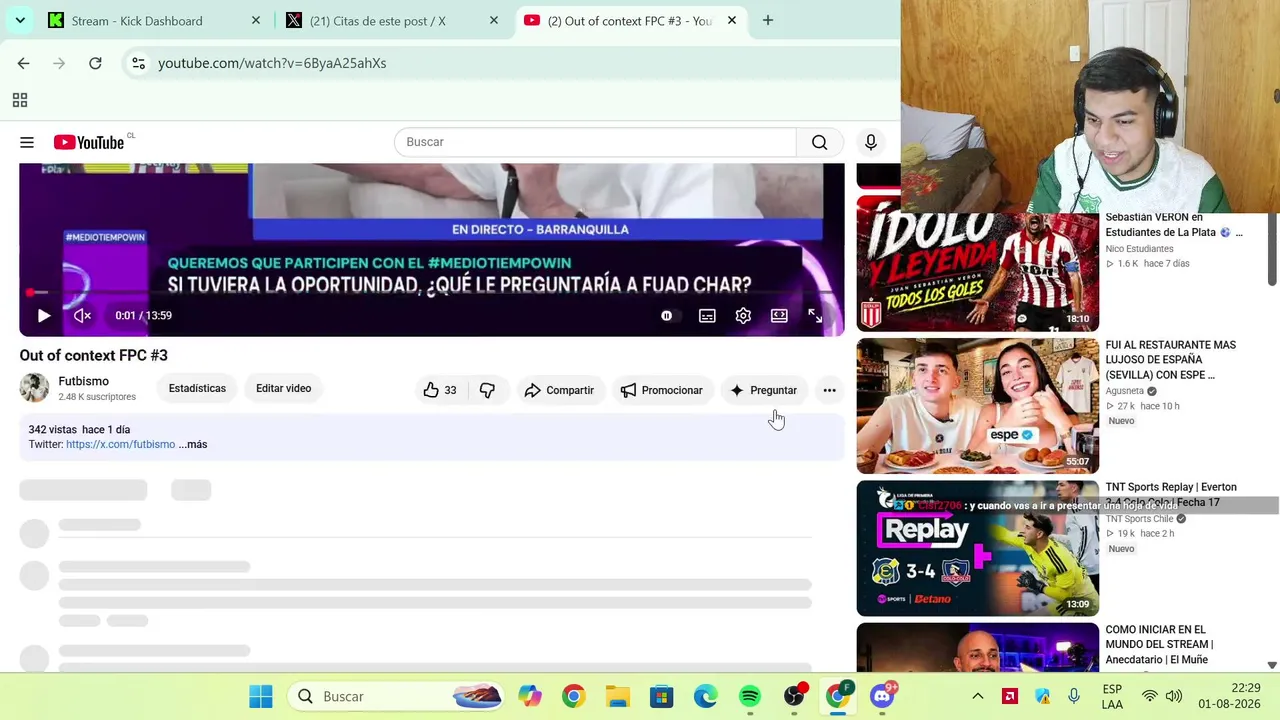The image size is (1280, 720).
Task: Close the X Citas de este post tab
Action: click(x=494, y=20)
